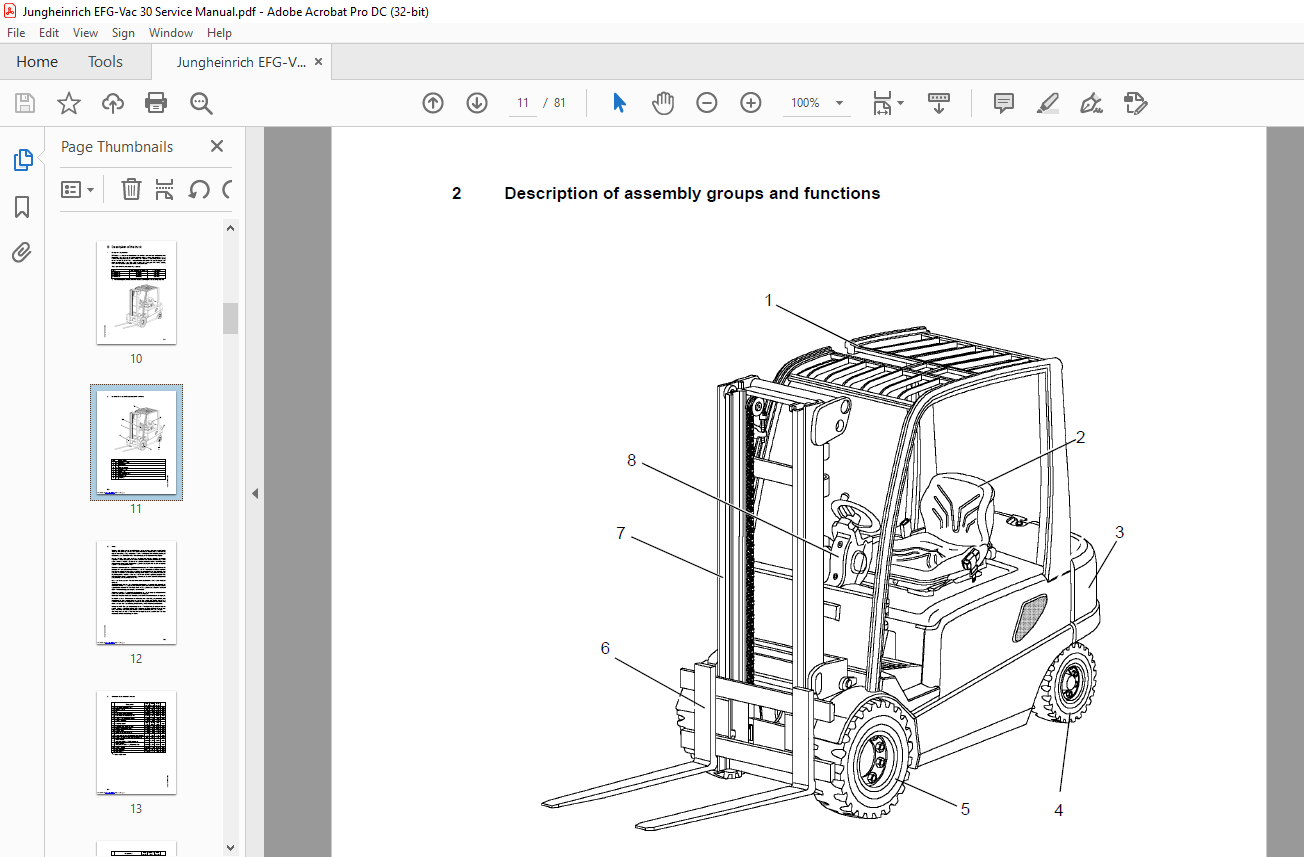Activate the Hand pan tool

coord(663,103)
